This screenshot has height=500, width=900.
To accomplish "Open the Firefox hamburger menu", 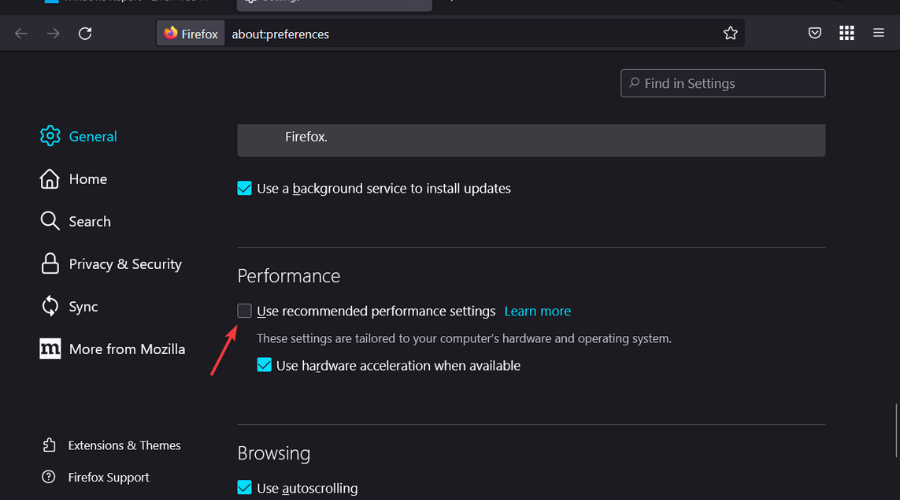I will point(878,33).
